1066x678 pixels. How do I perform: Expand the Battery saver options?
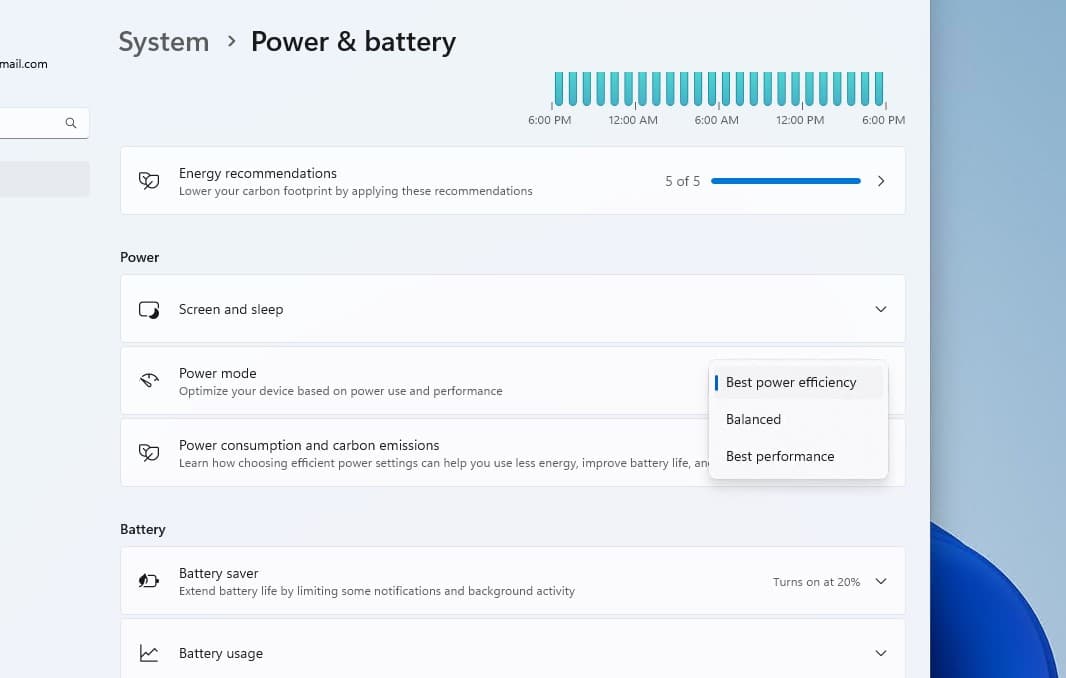point(881,581)
